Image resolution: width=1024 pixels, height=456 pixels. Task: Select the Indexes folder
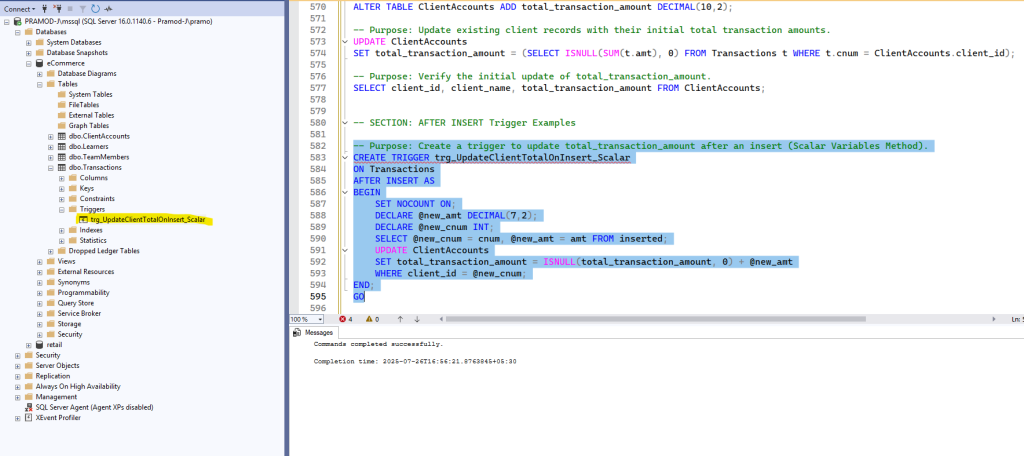click(91, 231)
